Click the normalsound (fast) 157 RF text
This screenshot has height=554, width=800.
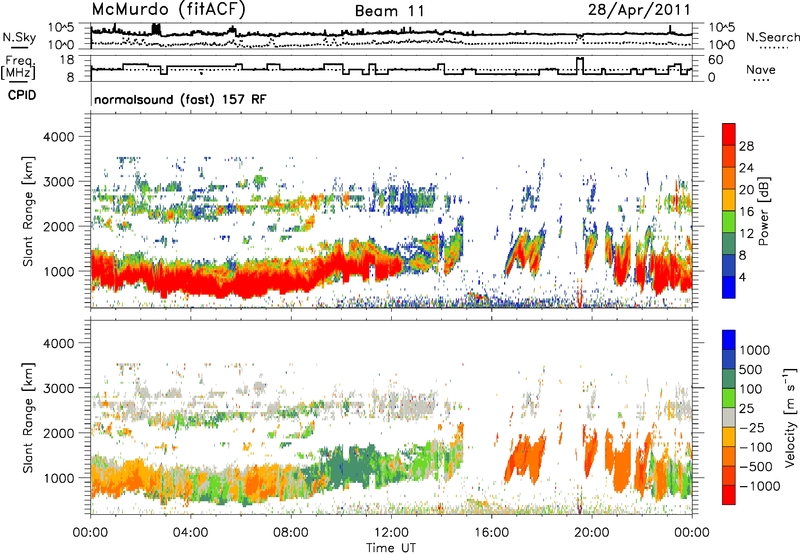click(x=180, y=99)
